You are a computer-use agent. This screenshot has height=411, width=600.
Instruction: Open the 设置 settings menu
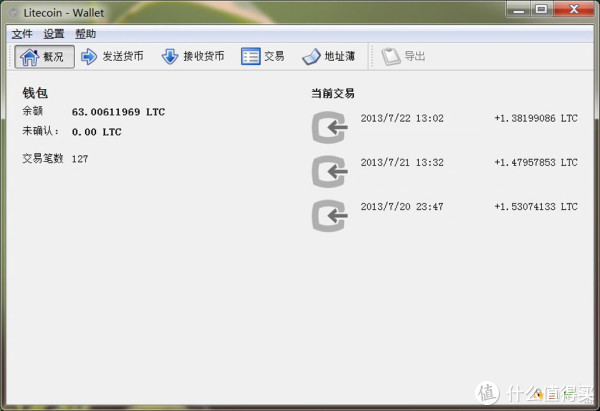click(54, 34)
